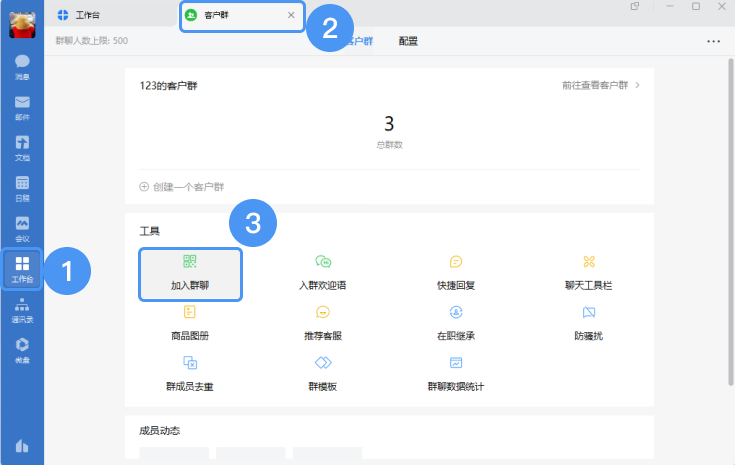Open the 聊天工具栏 tool
The image size is (735, 465).
pos(588,272)
